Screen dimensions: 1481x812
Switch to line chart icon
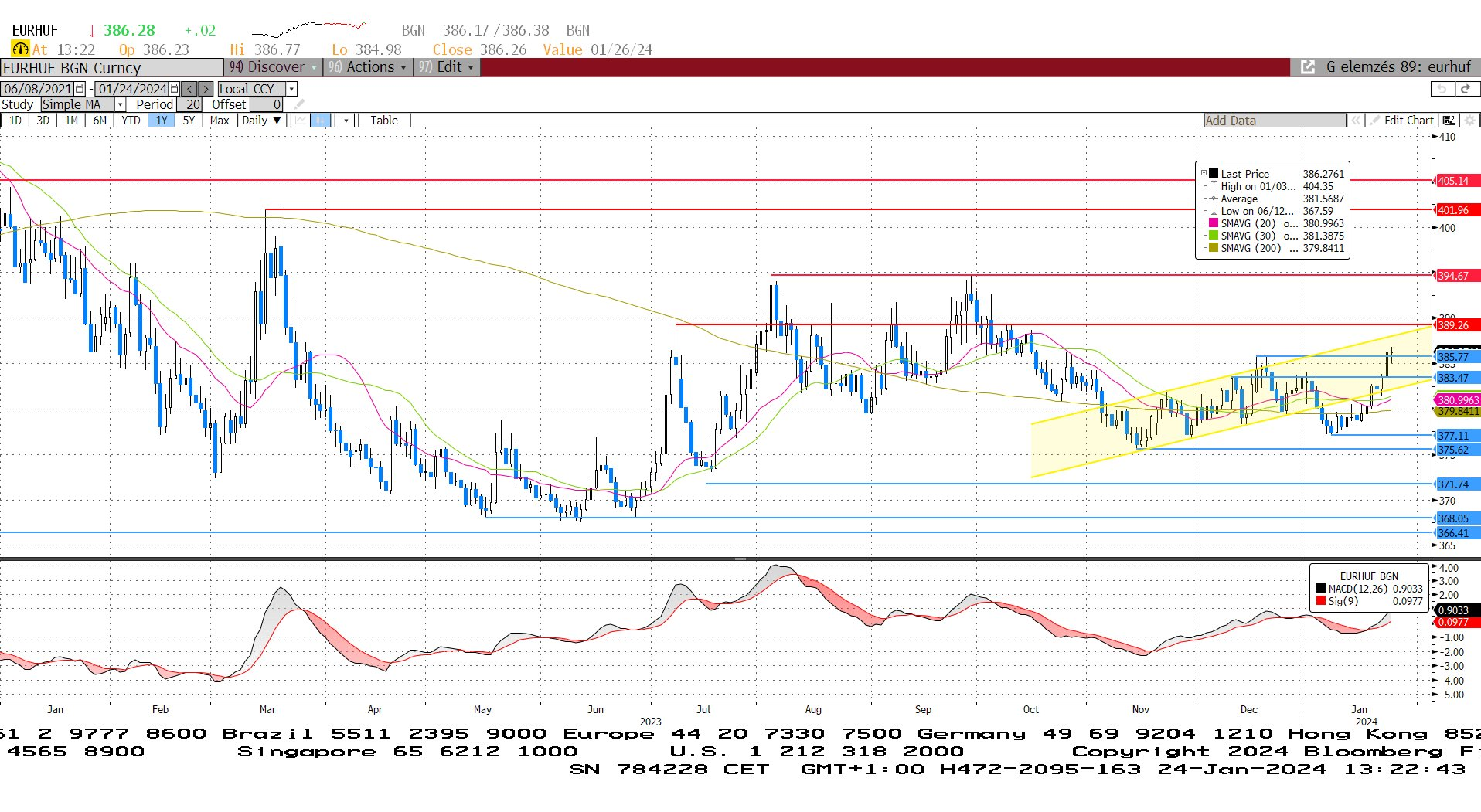tap(299, 121)
